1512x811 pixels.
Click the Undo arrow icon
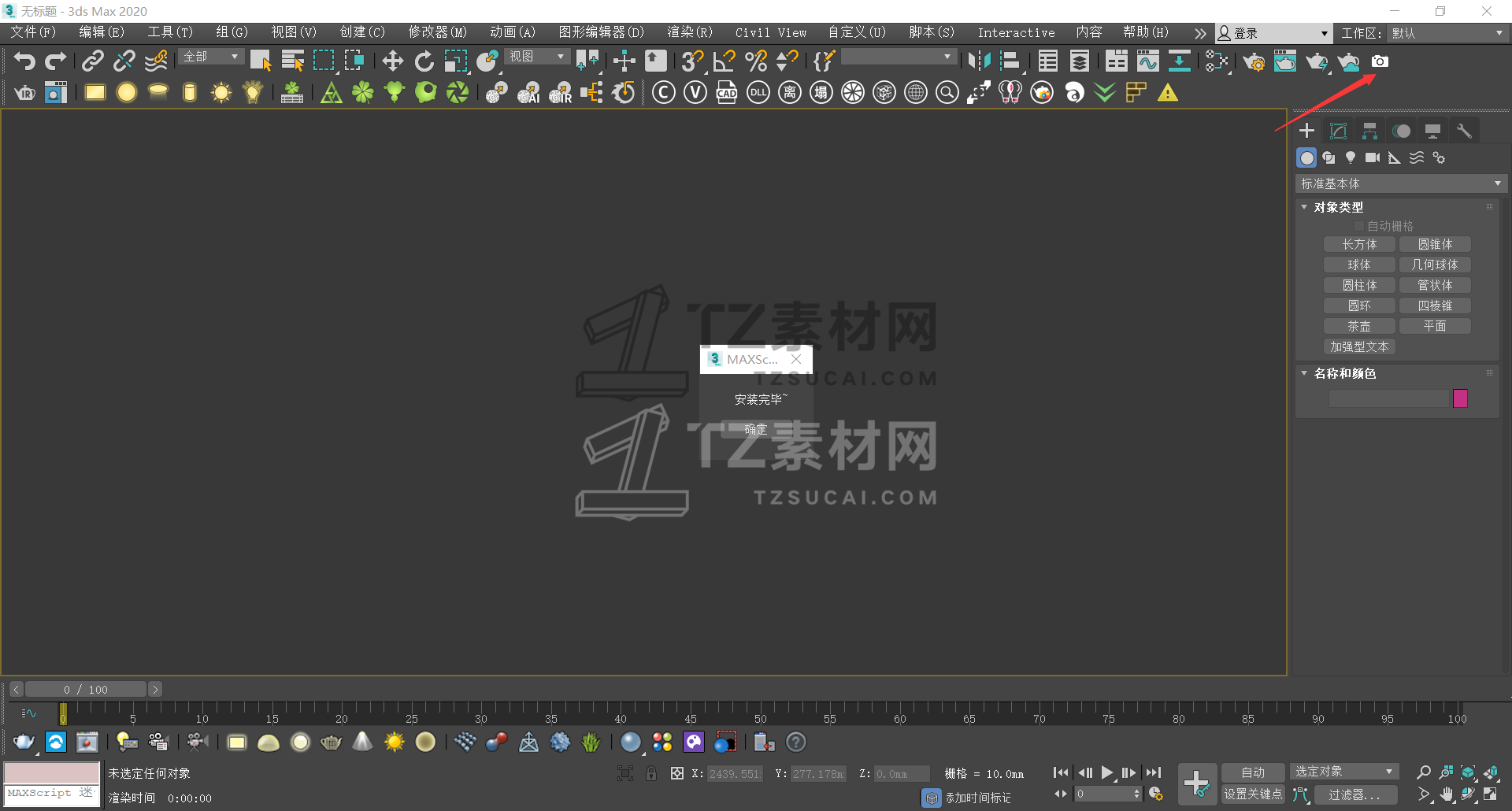(x=24, y=61)
